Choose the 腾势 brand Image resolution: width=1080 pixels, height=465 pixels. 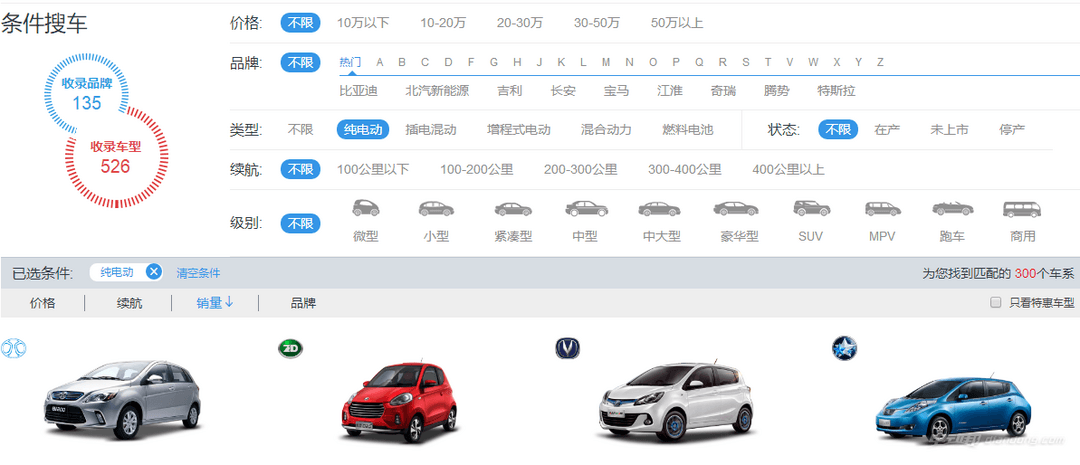point(776,91)
